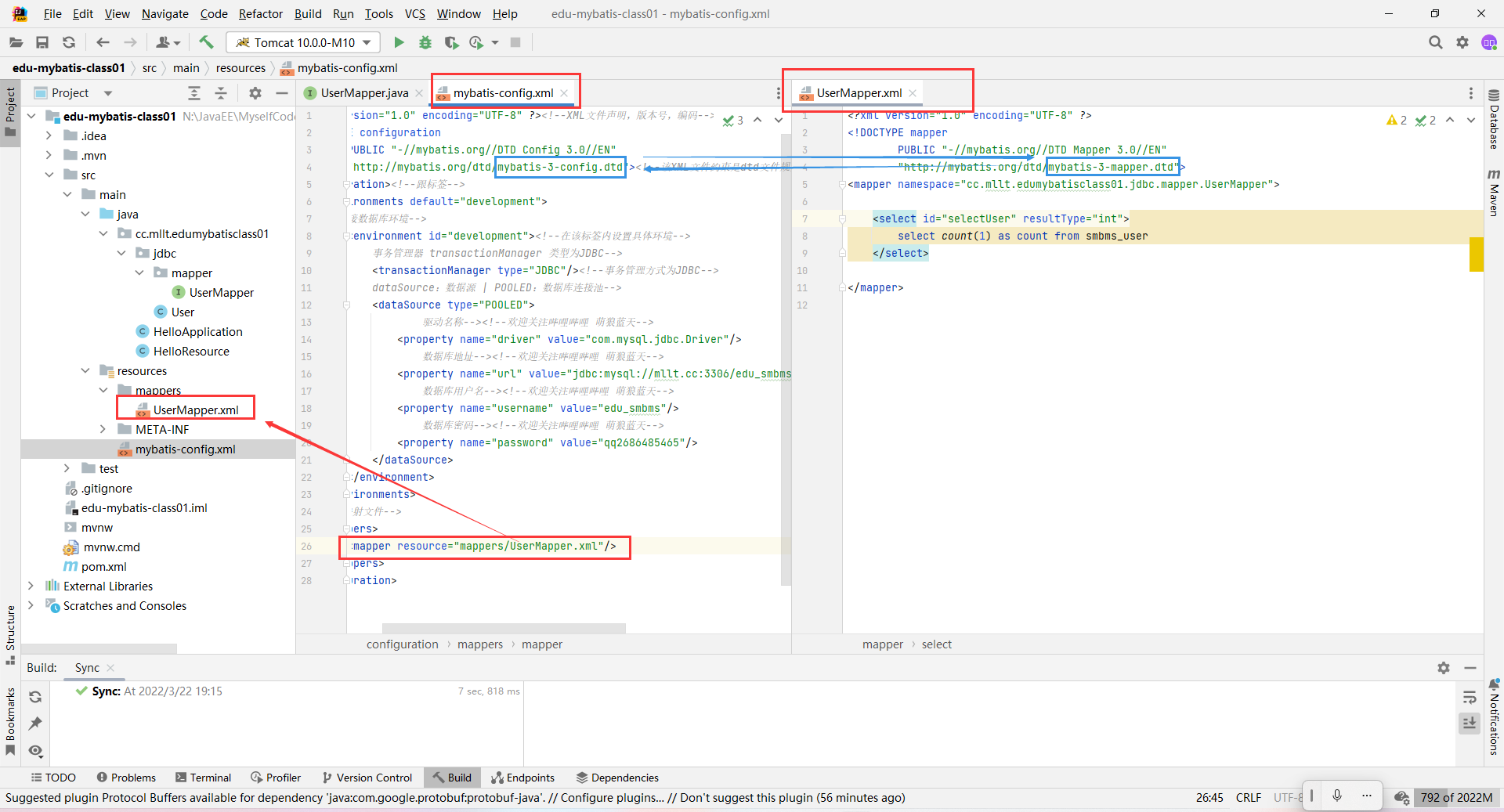Minimize the Build tool window
This screenshot has width=1504, height=812.
click(x=1470, y=668)
